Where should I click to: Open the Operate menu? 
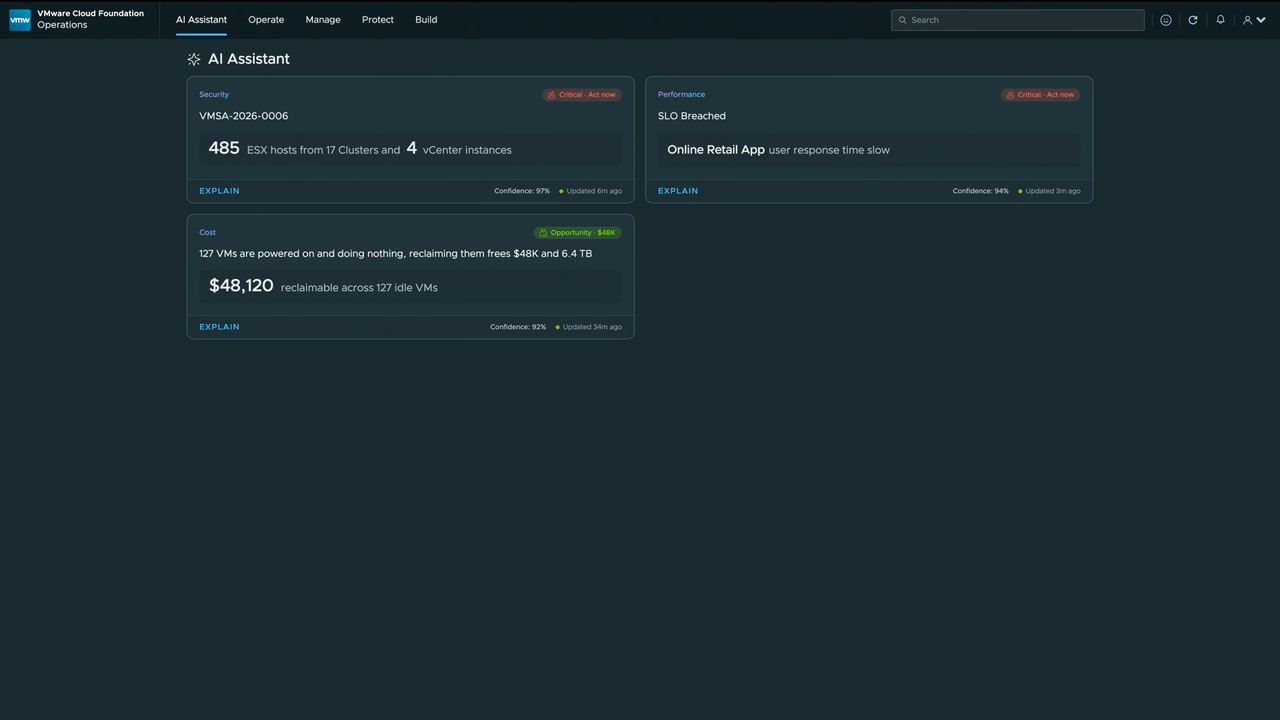tap(266, 20)
